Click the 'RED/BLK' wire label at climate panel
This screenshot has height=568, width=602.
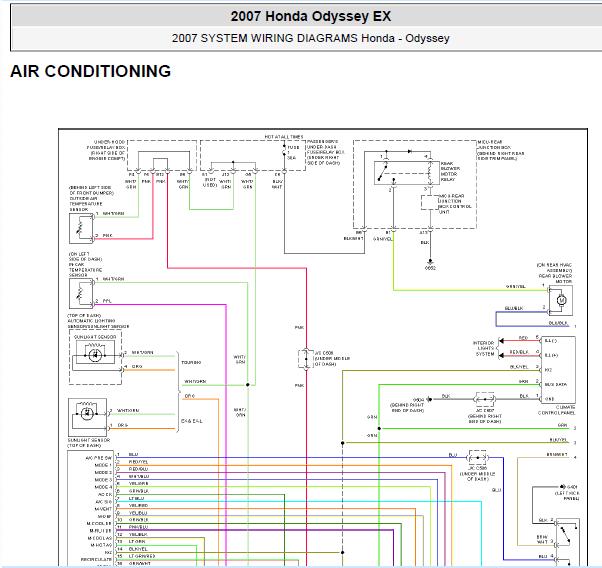click(519, 352)
